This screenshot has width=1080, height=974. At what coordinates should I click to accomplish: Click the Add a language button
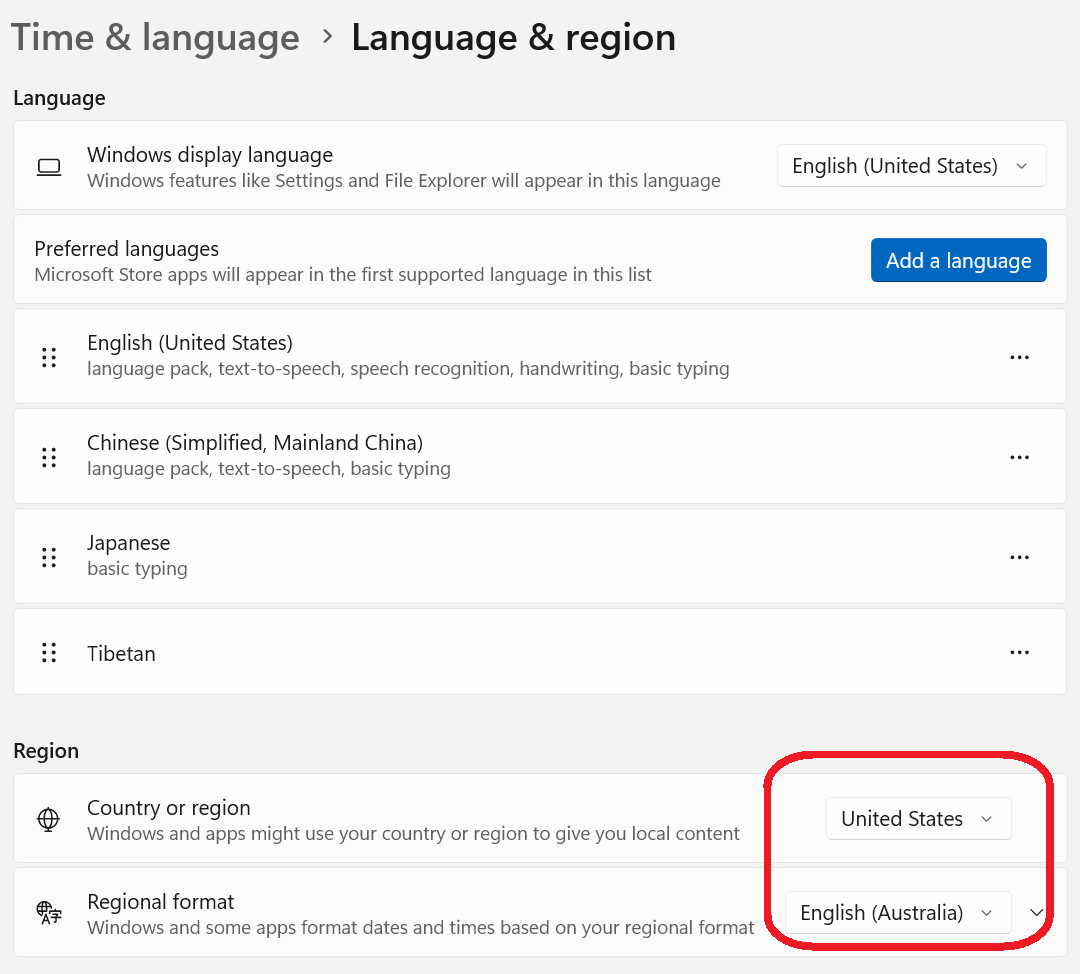tap(958, 260)
